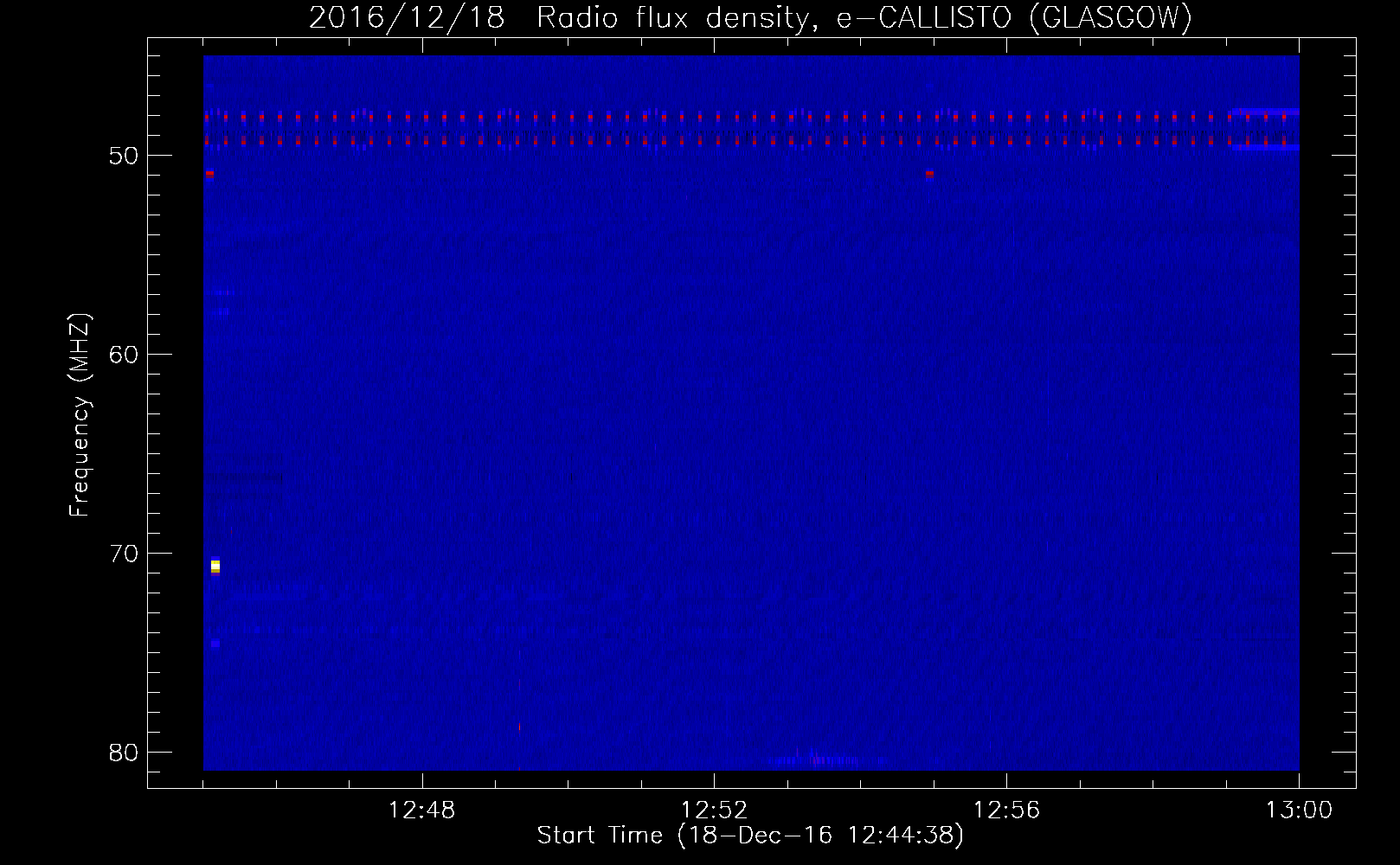Click the bright yellow burst near 70 MHz
The image size is (1400, 865).
pyautogui.click(x=215, y=567)
